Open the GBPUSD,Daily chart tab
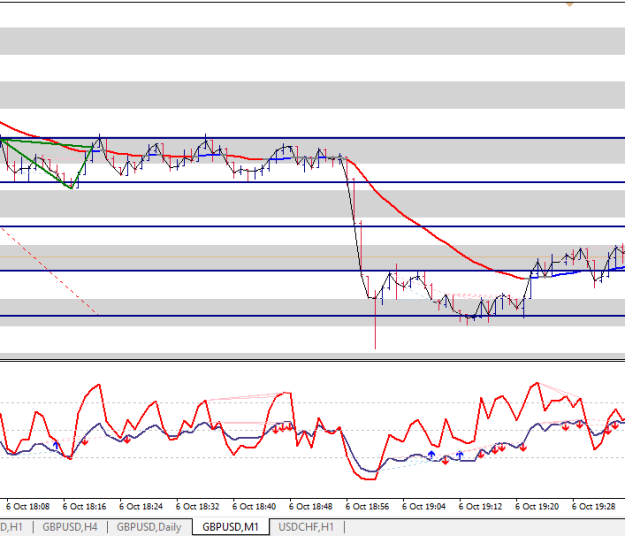625x536 pixels. [x=149, y=527]
